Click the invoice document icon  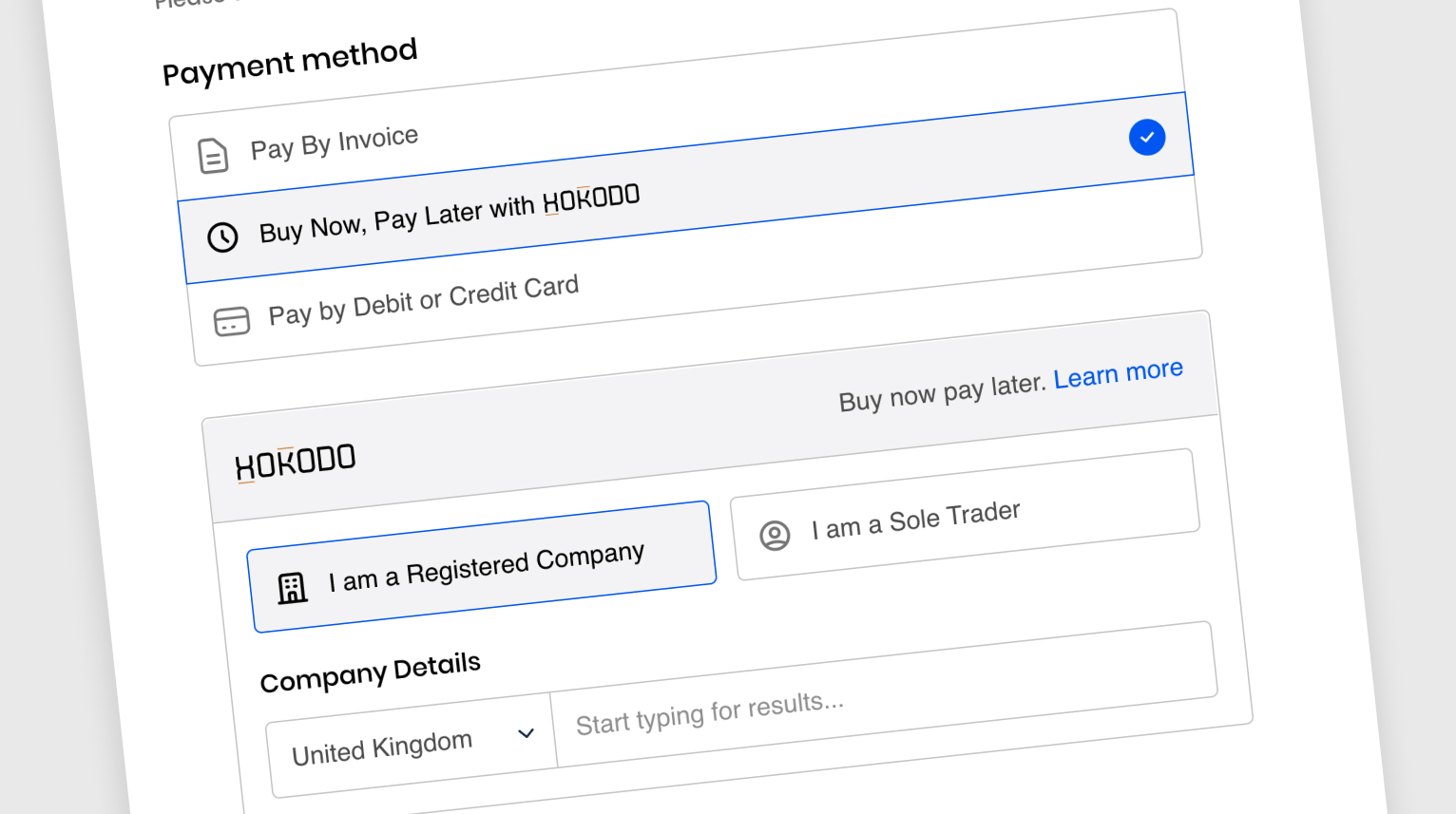[213, 156]
